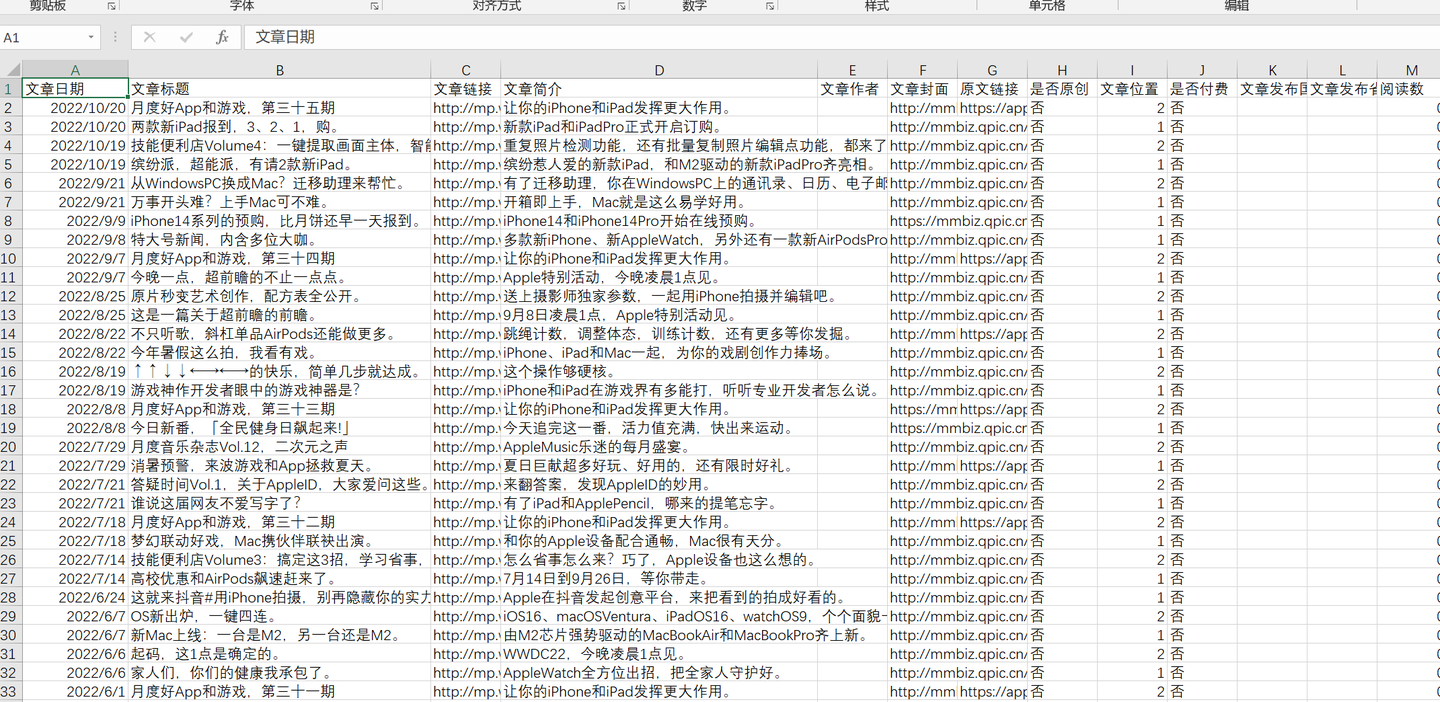Screen dimensions: 1440x702
Task: Select column L header
Action: (1342, 70)
